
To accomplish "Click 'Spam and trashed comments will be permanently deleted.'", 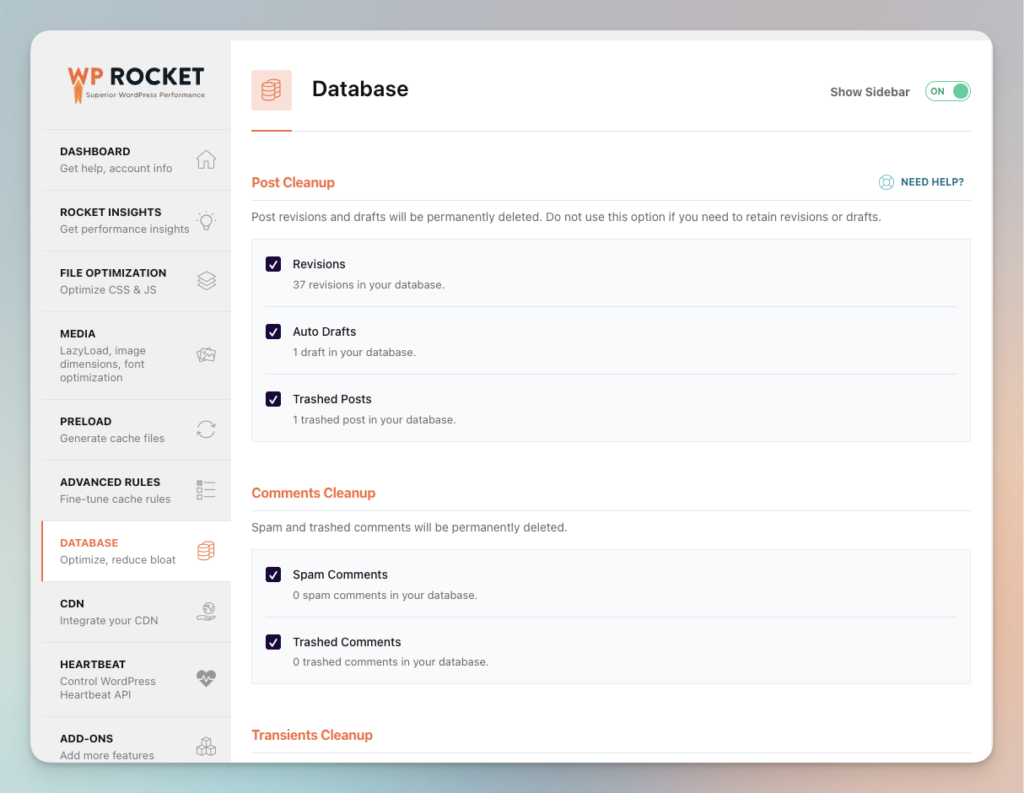I will click(409, 527).
